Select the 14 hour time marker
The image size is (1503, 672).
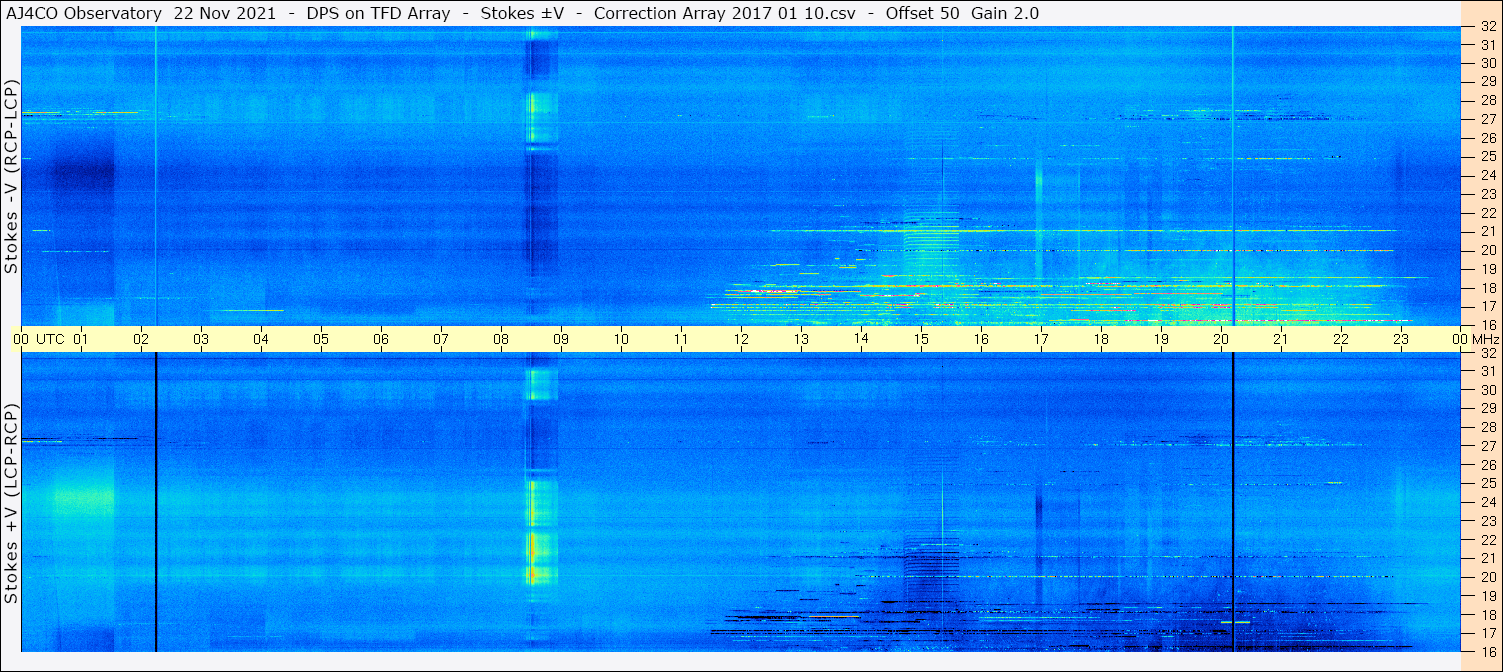(861, 339)
